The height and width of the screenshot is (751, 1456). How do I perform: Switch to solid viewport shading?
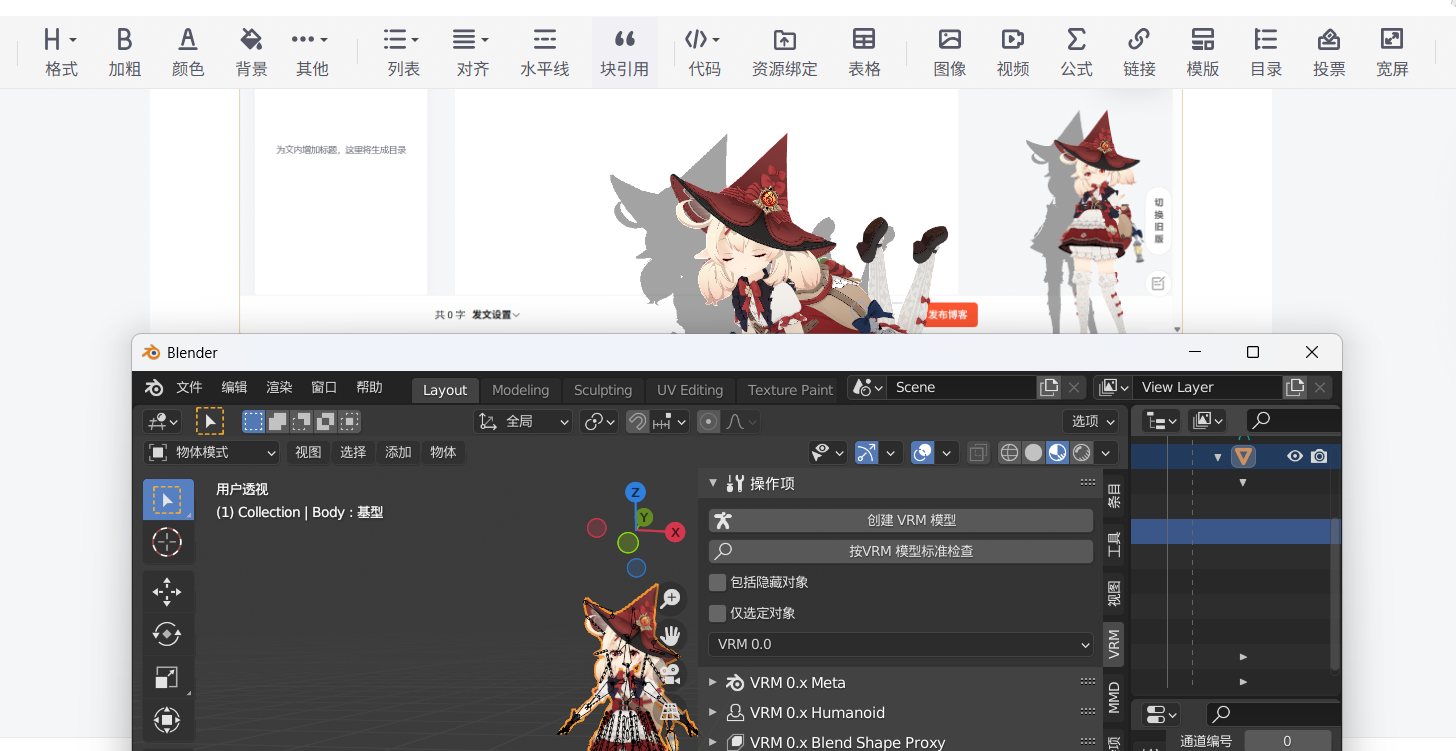[1034, 453]
